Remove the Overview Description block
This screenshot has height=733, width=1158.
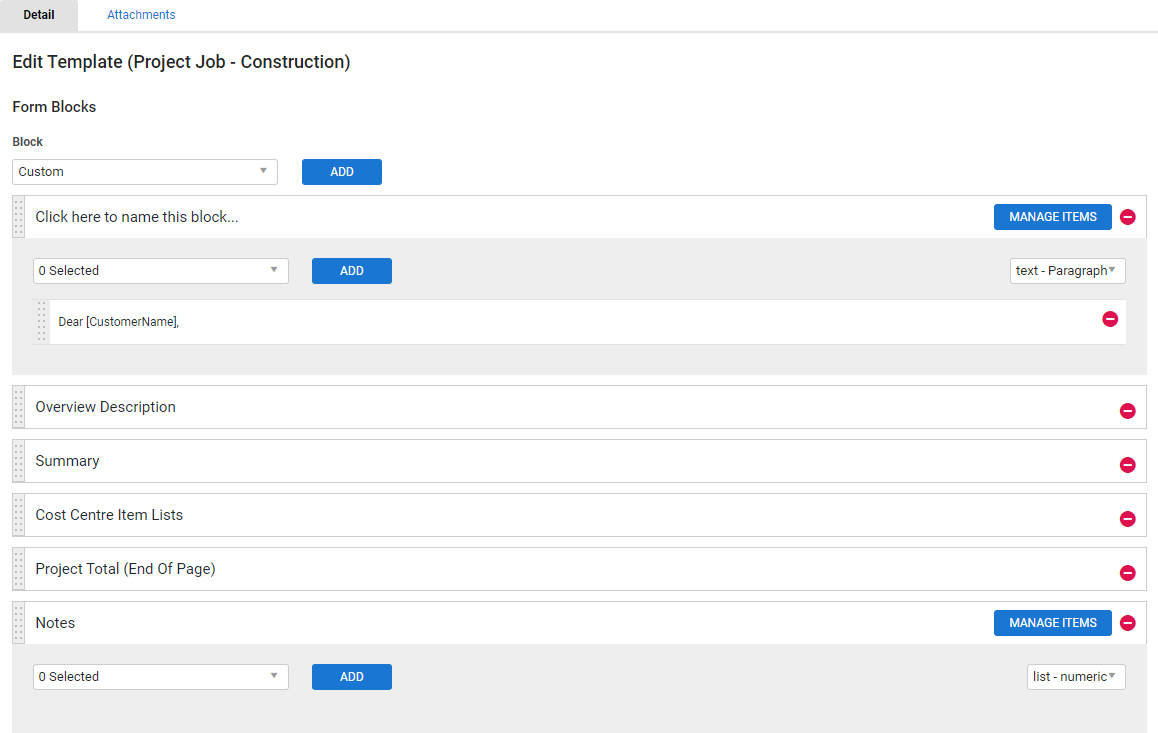(x=1127, y=410)
